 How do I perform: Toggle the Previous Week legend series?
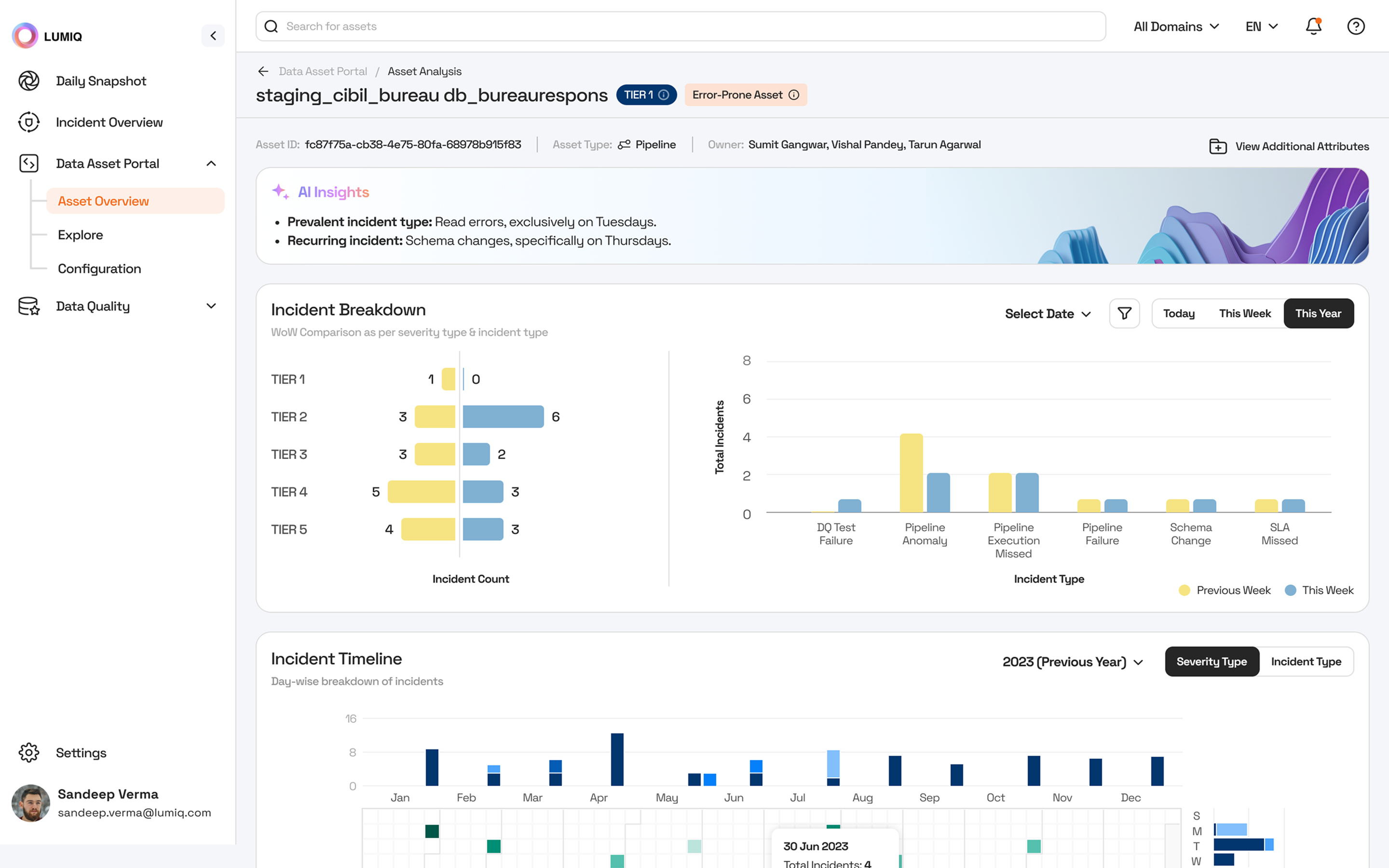(x=1225, y=590)
